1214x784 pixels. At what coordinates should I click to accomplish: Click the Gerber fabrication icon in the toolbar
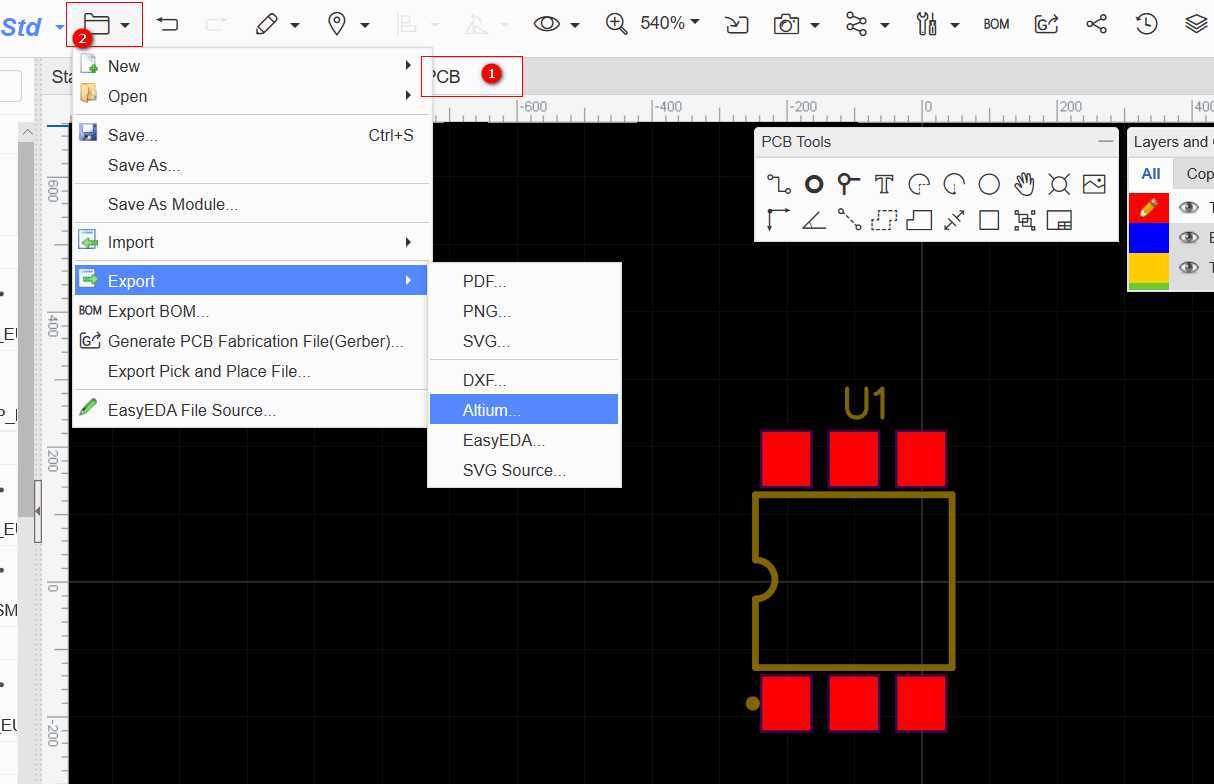1046,24
